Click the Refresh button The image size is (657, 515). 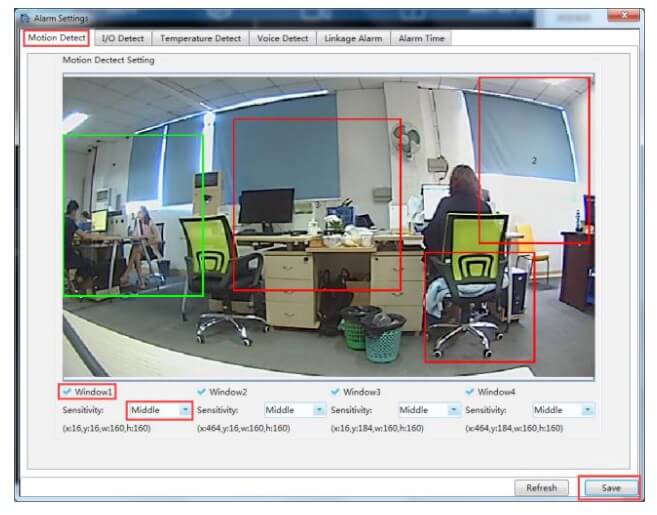click(541, 488)
